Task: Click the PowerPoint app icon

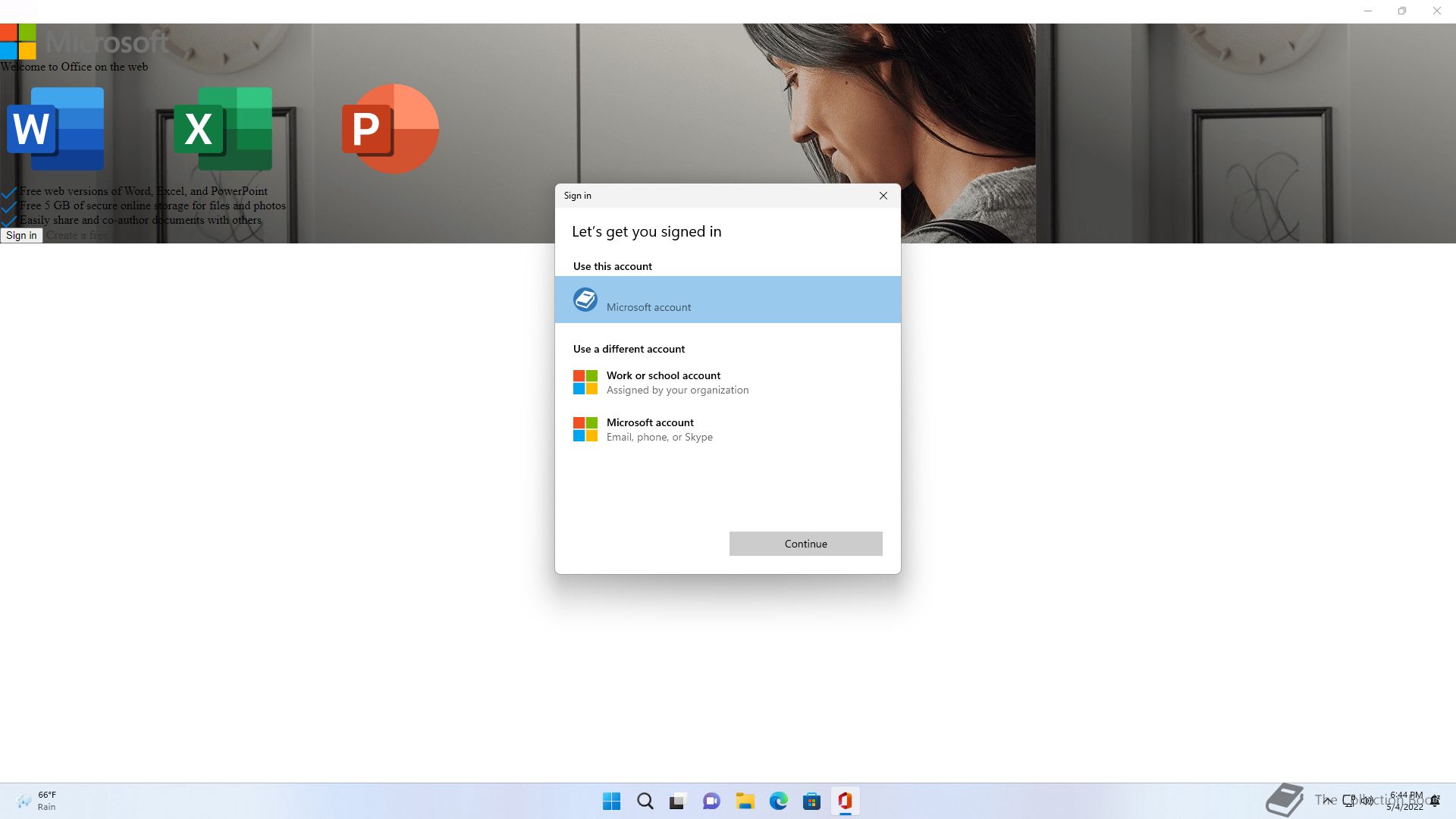Action: tap(390, 128)
